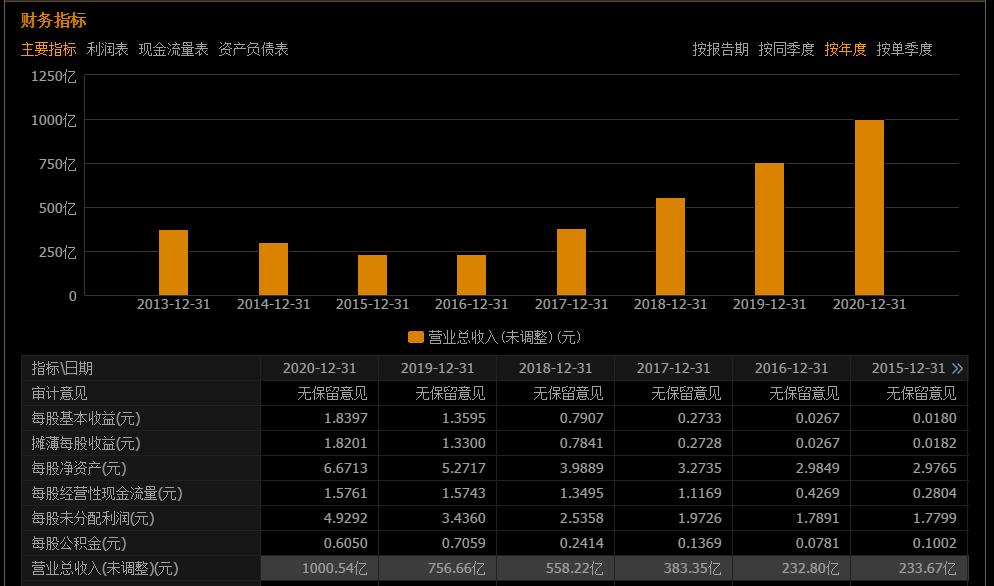This screenshot has width=994, height=586.
Task: Click the 2019-12-31 column header
Action: pos(437,367)
